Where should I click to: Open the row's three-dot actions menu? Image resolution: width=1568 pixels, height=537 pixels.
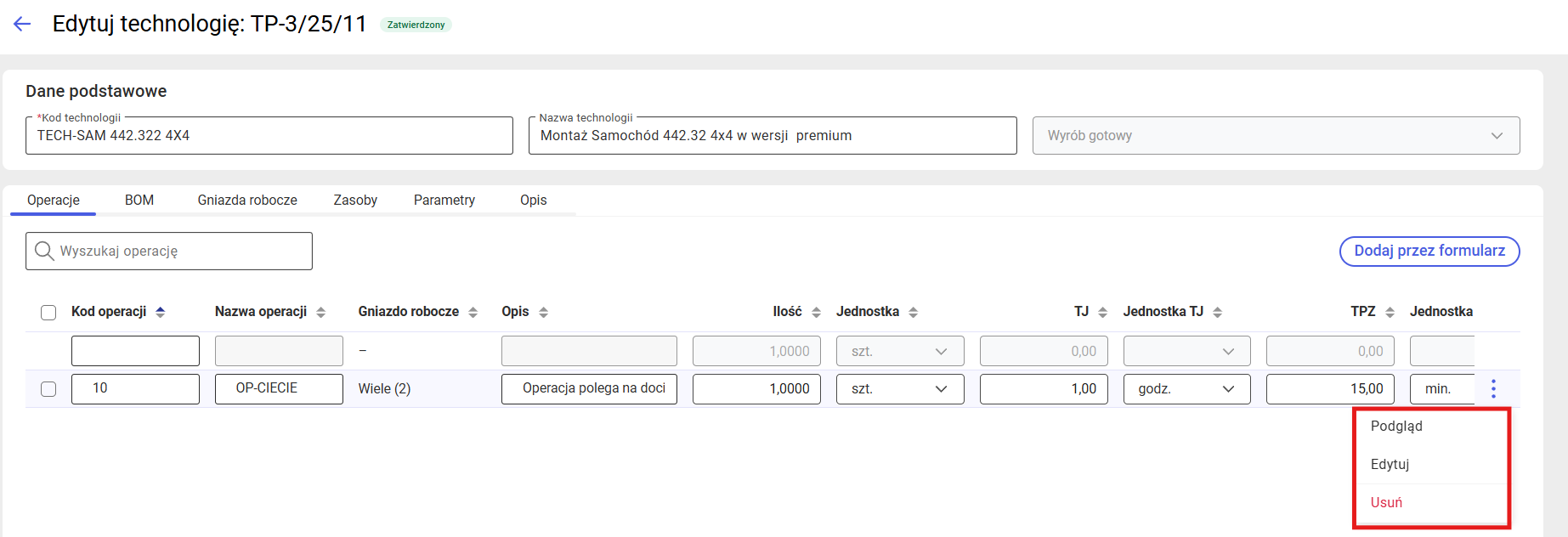[x=1493, y=388]
